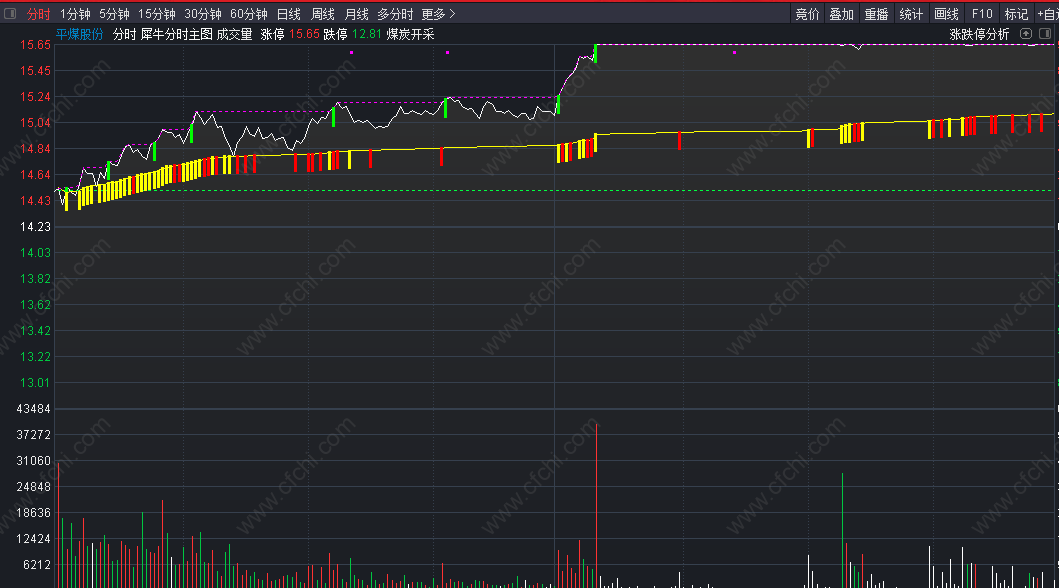Select the 60分钟 timeframe tab
The height and width of the screenshot is (588, 1059).
(x=248, y=14)
